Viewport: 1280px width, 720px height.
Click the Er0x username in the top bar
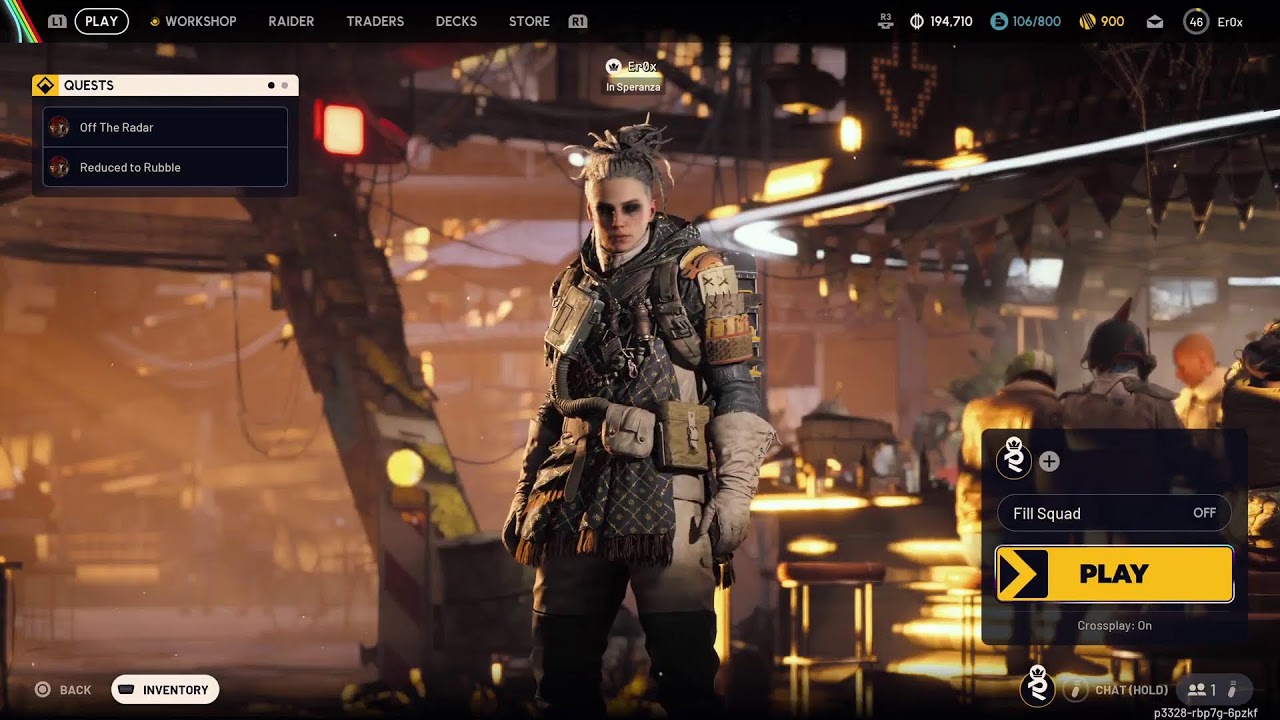pos(1230,21)
